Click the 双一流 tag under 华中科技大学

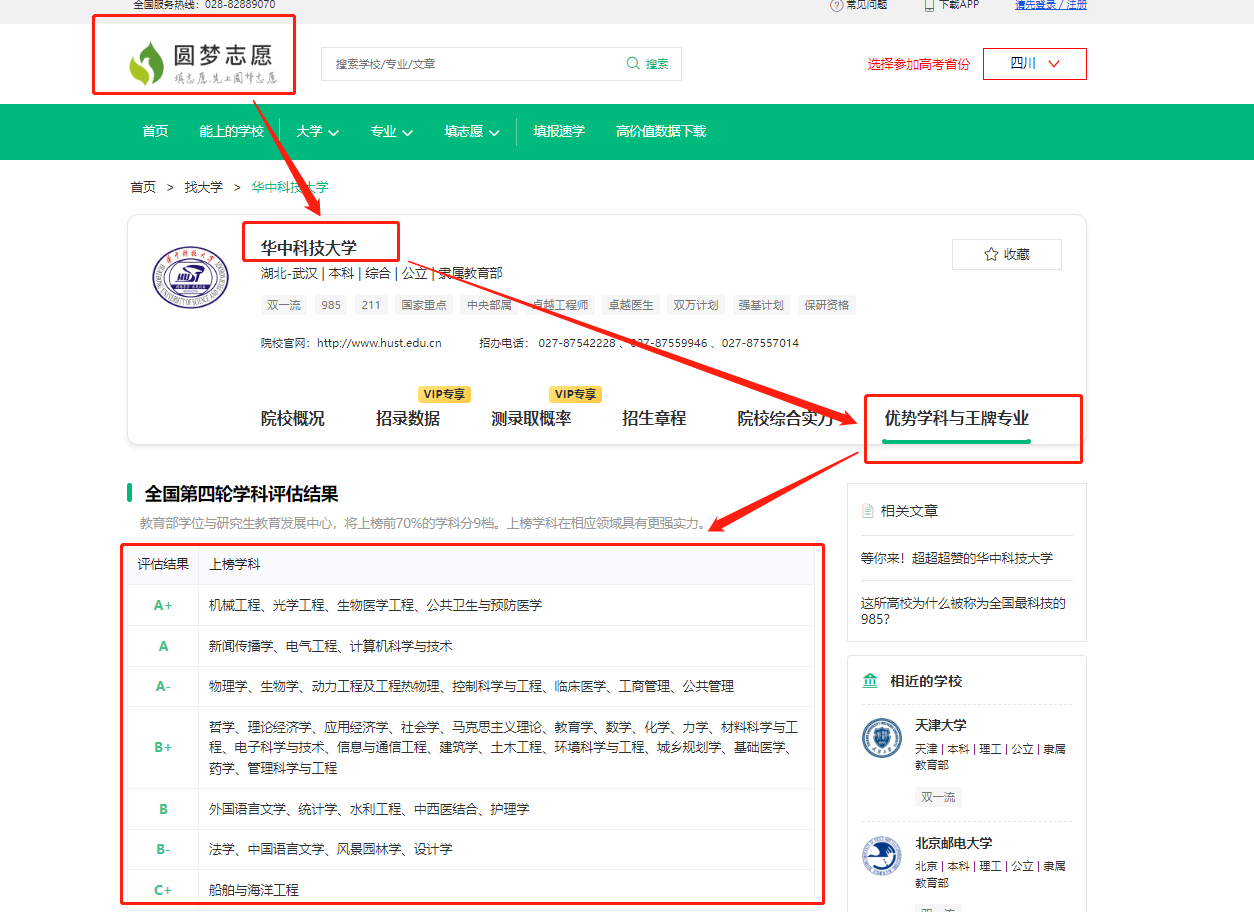coord(284,305)
